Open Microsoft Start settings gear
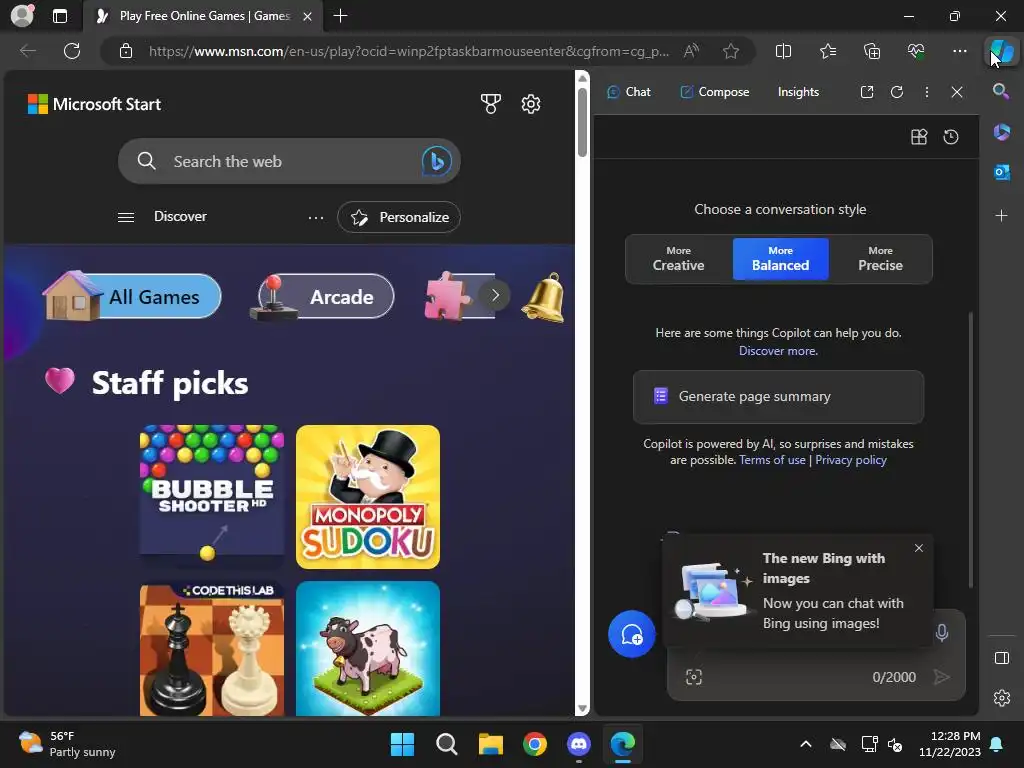1024x768 pixels. click(x=531, y=104)
